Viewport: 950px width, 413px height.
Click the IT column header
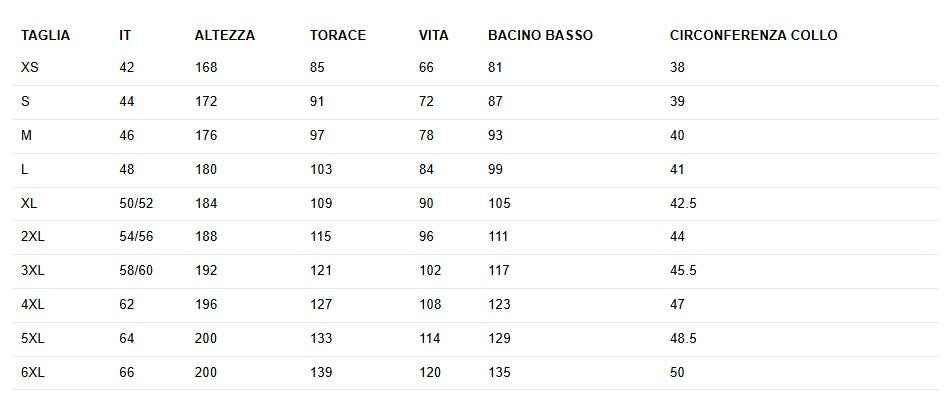(125, 36)
